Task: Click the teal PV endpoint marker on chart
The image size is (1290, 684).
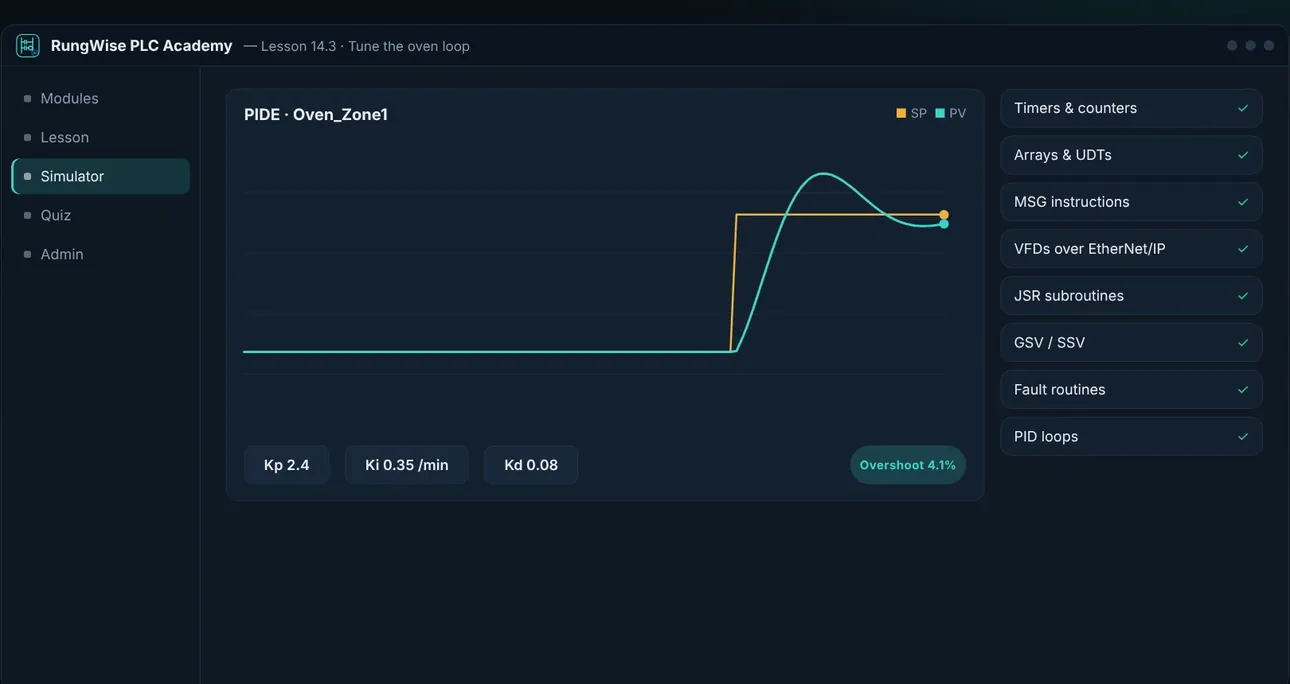Action: (x=944, y=224)
